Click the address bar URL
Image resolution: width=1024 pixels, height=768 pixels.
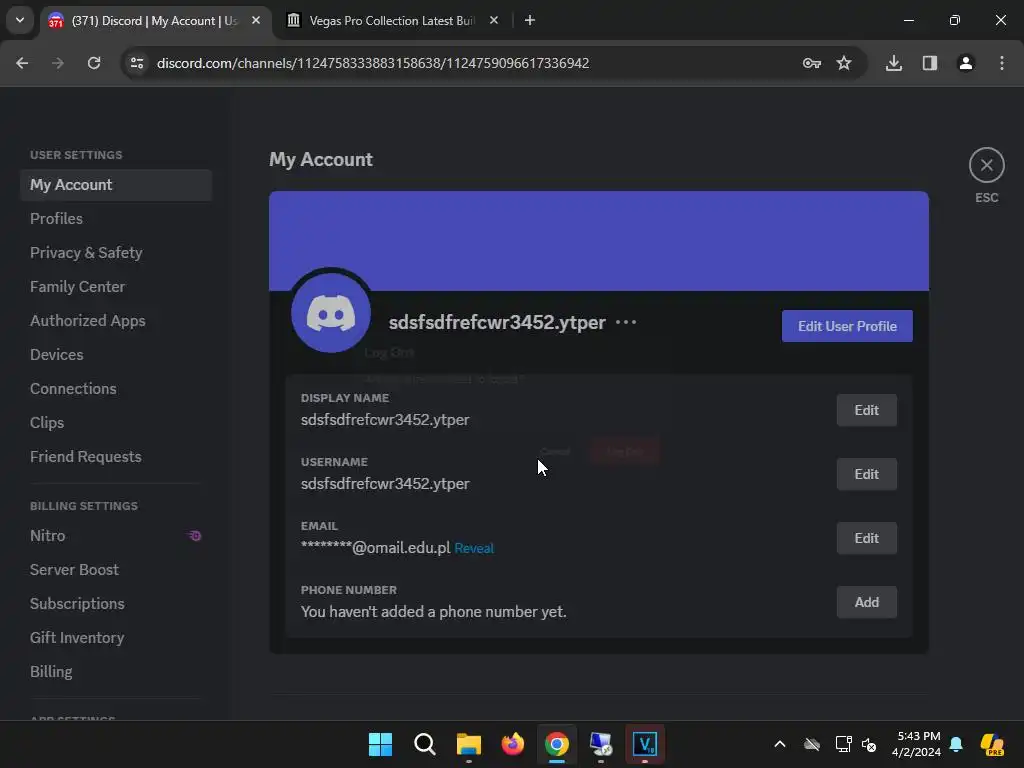[x=373, y=63]
